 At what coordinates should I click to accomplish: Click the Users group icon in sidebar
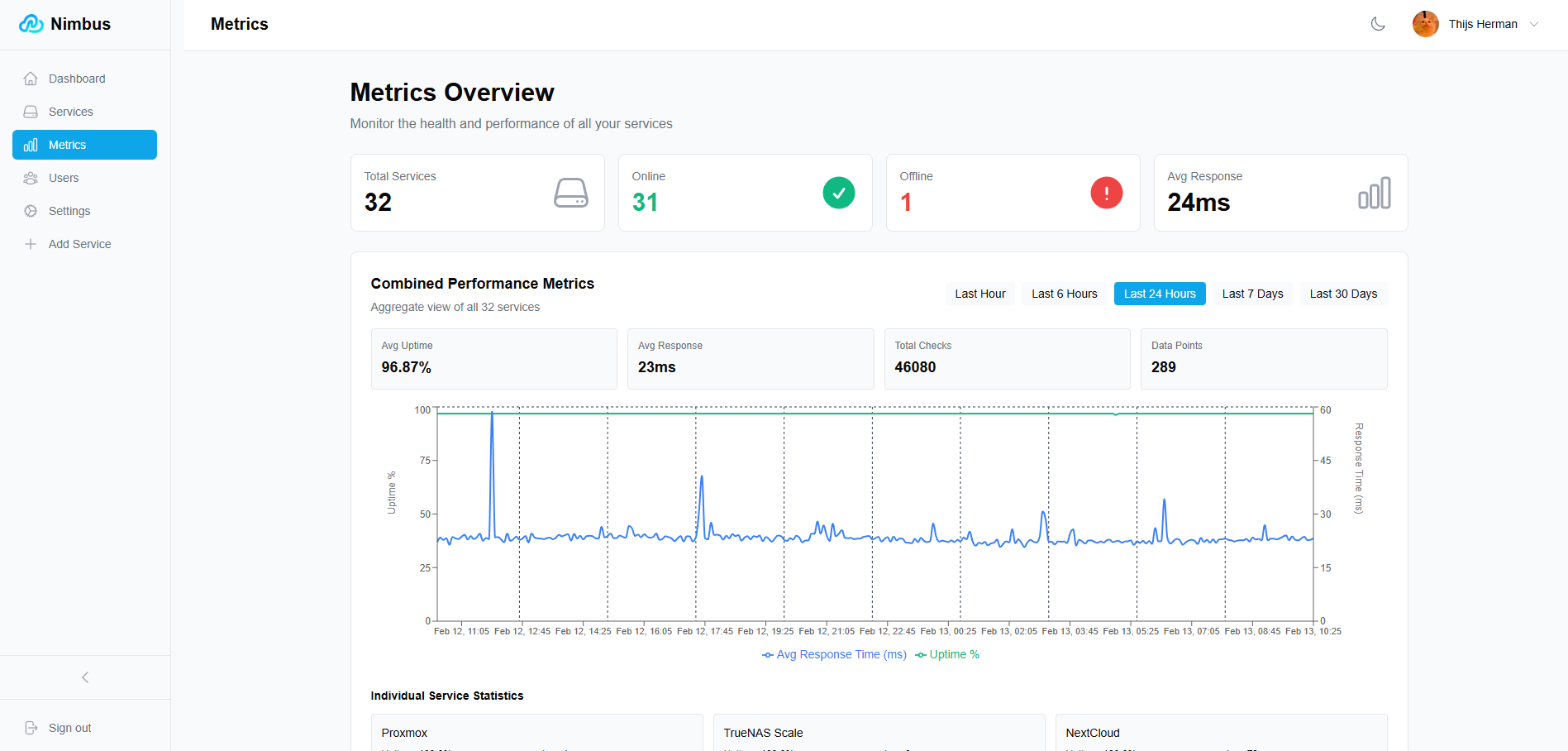31,178
